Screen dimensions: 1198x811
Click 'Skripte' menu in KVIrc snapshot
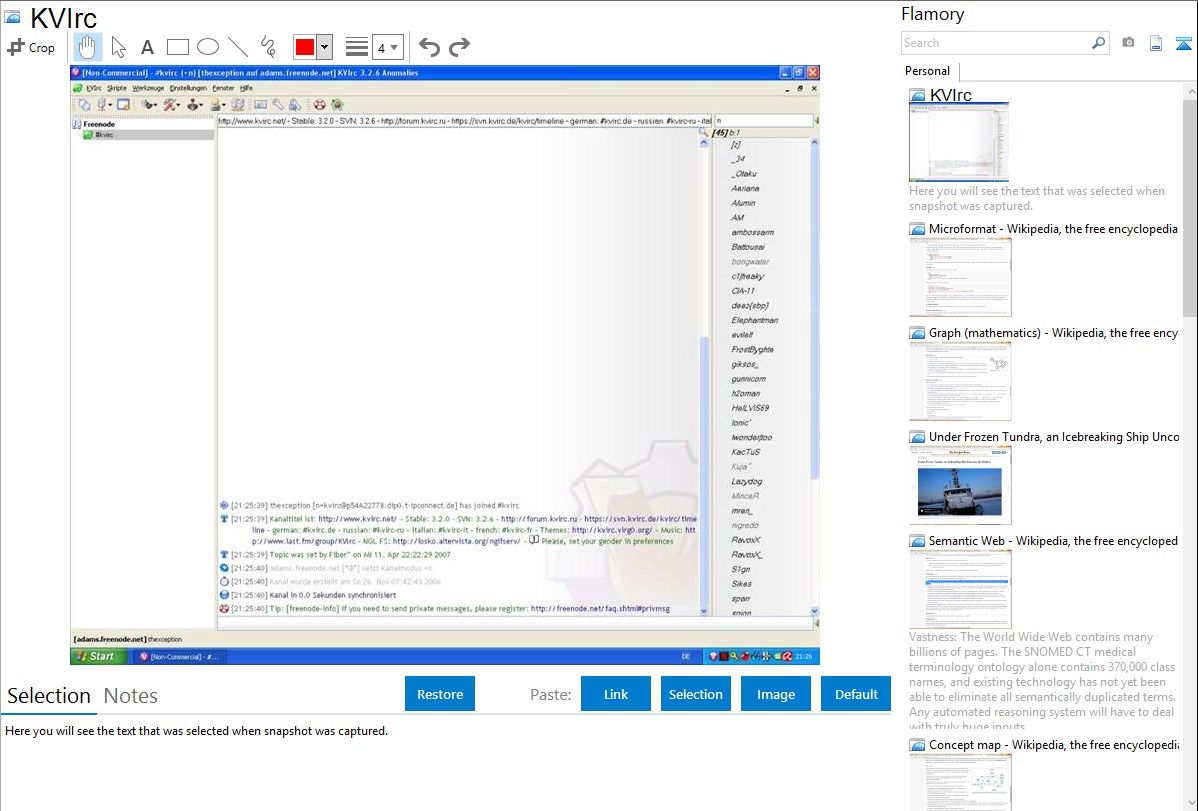[x=117, y=88]
